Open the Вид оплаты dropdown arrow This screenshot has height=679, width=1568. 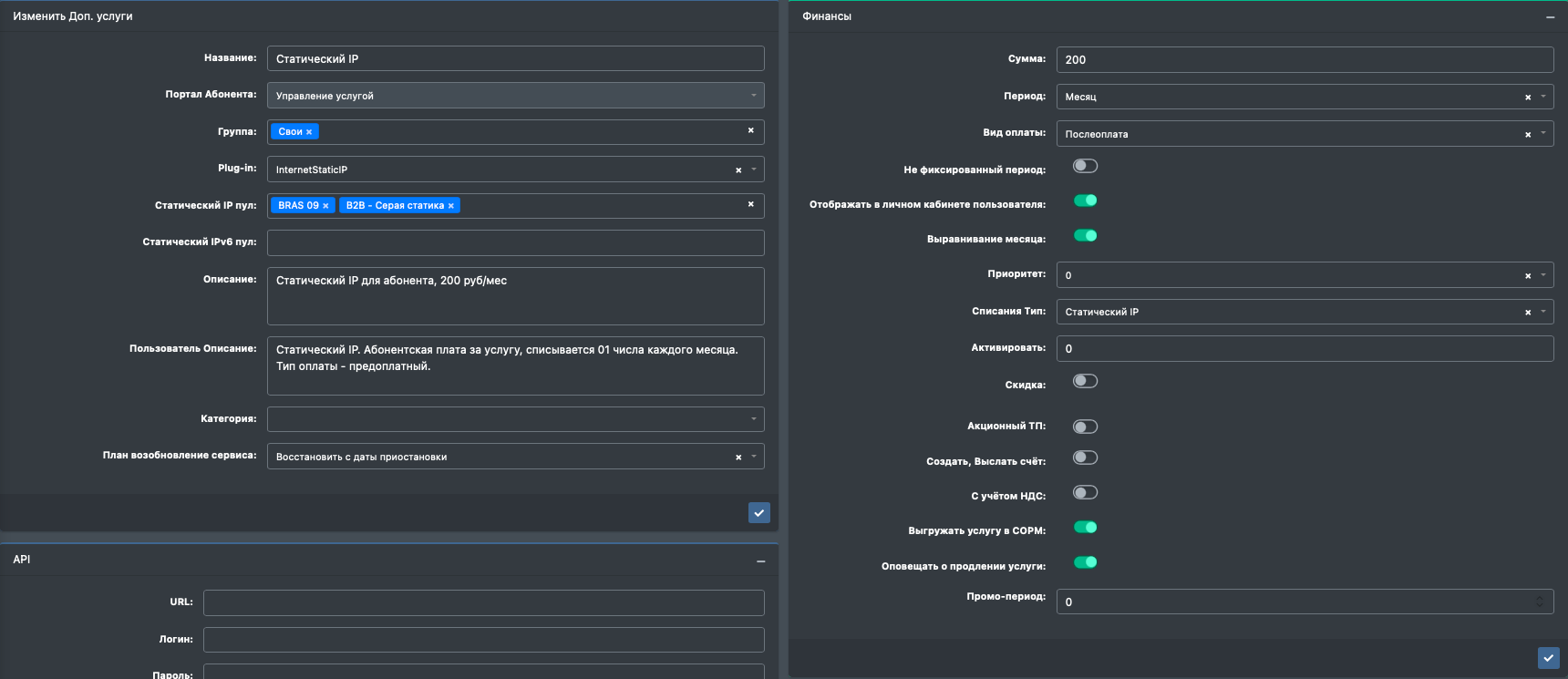tap(1543, 133)
